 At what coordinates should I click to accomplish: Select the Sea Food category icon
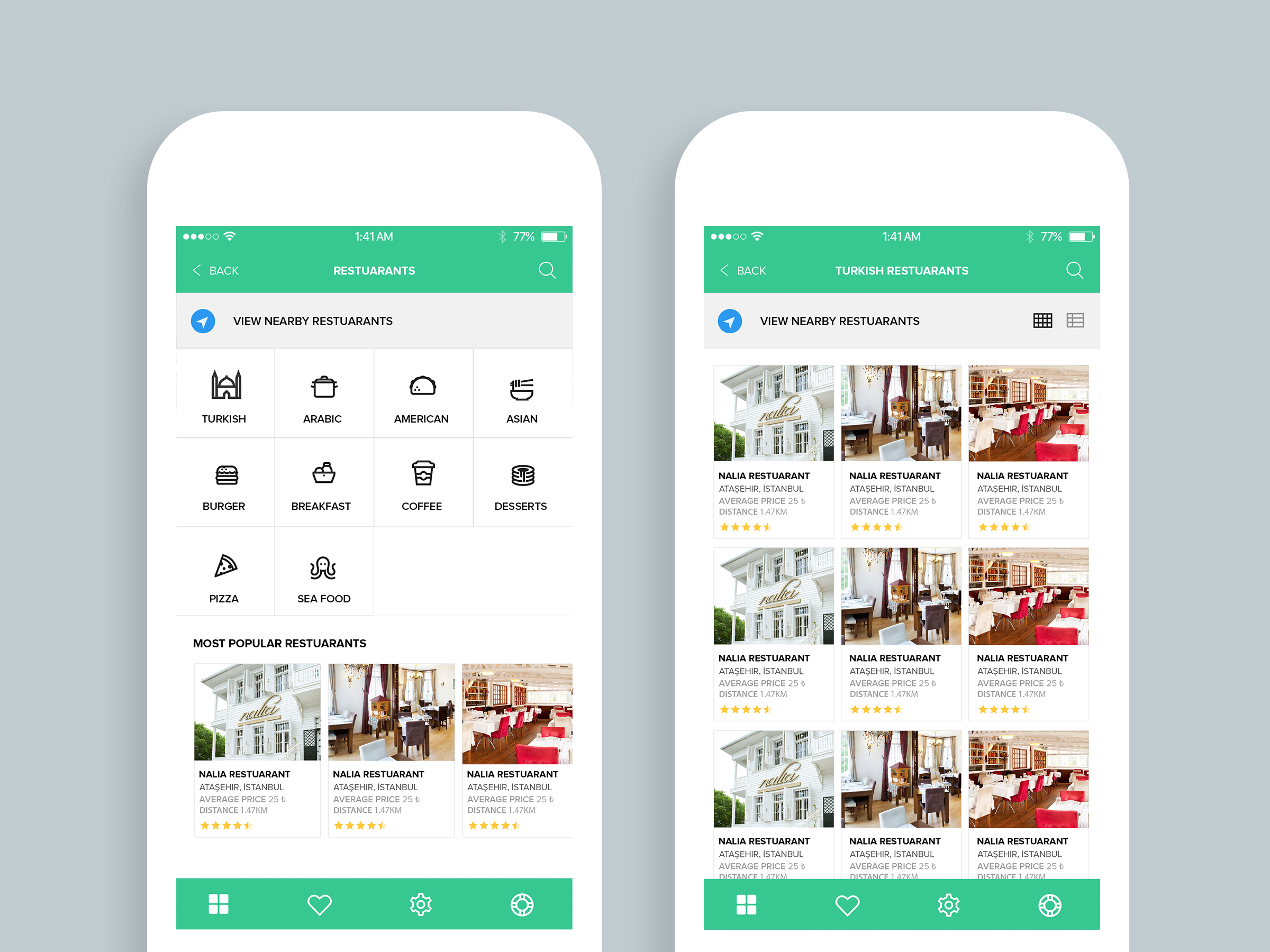323,568
